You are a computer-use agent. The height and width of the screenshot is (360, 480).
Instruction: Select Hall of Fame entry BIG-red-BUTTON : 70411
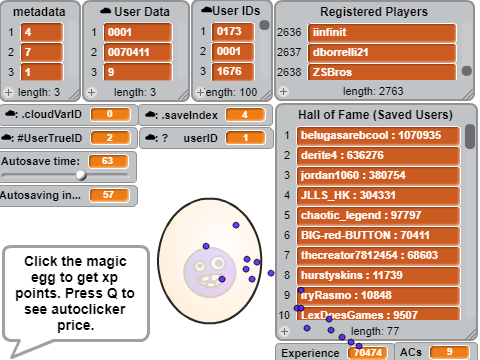pyautogui.click(x=379, y=236)
